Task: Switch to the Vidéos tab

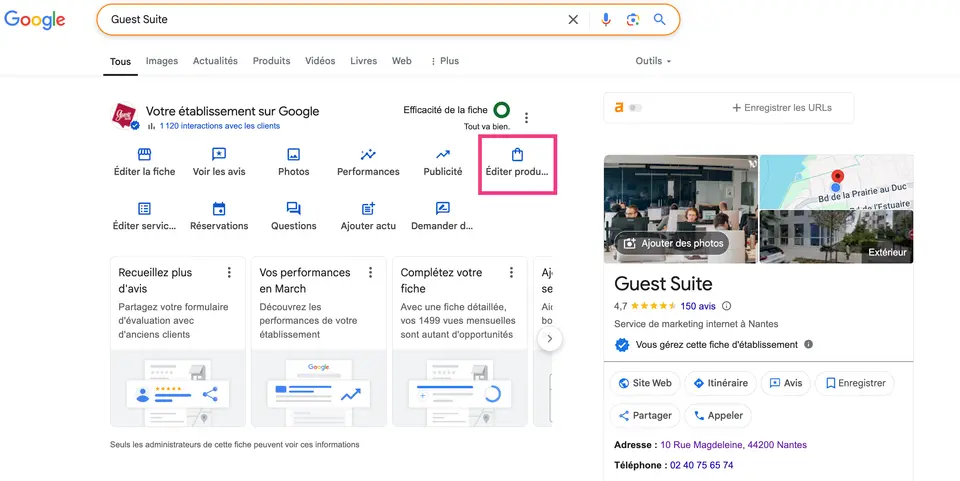Action: point(320,61)
